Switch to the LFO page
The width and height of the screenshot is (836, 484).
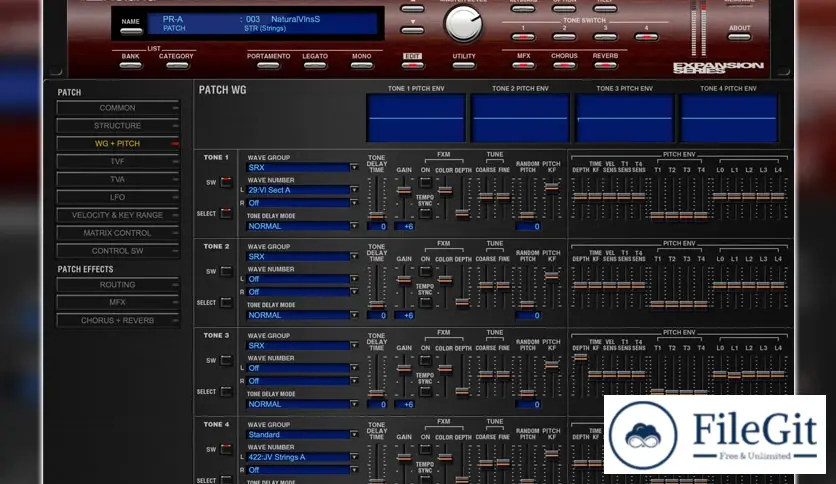click(118, 197)
